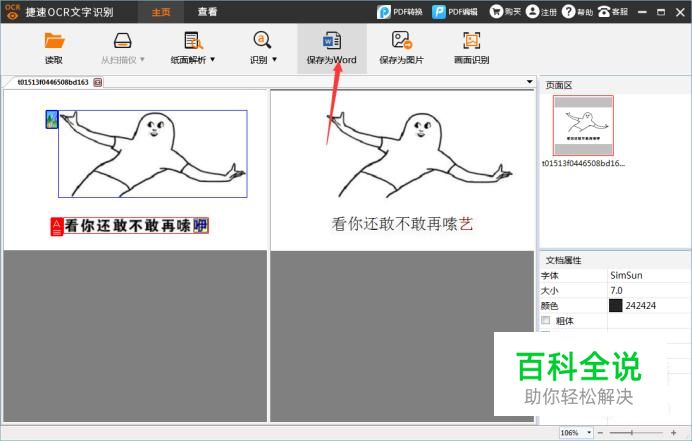This screenshot has width=692, height=441.
Task: Click the 大小 property label
Action: 550,290
